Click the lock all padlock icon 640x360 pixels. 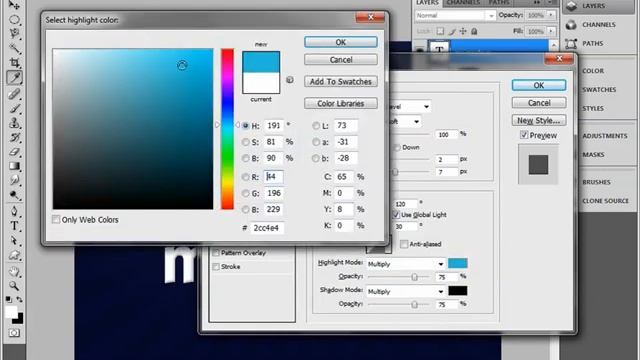[474, 31]
